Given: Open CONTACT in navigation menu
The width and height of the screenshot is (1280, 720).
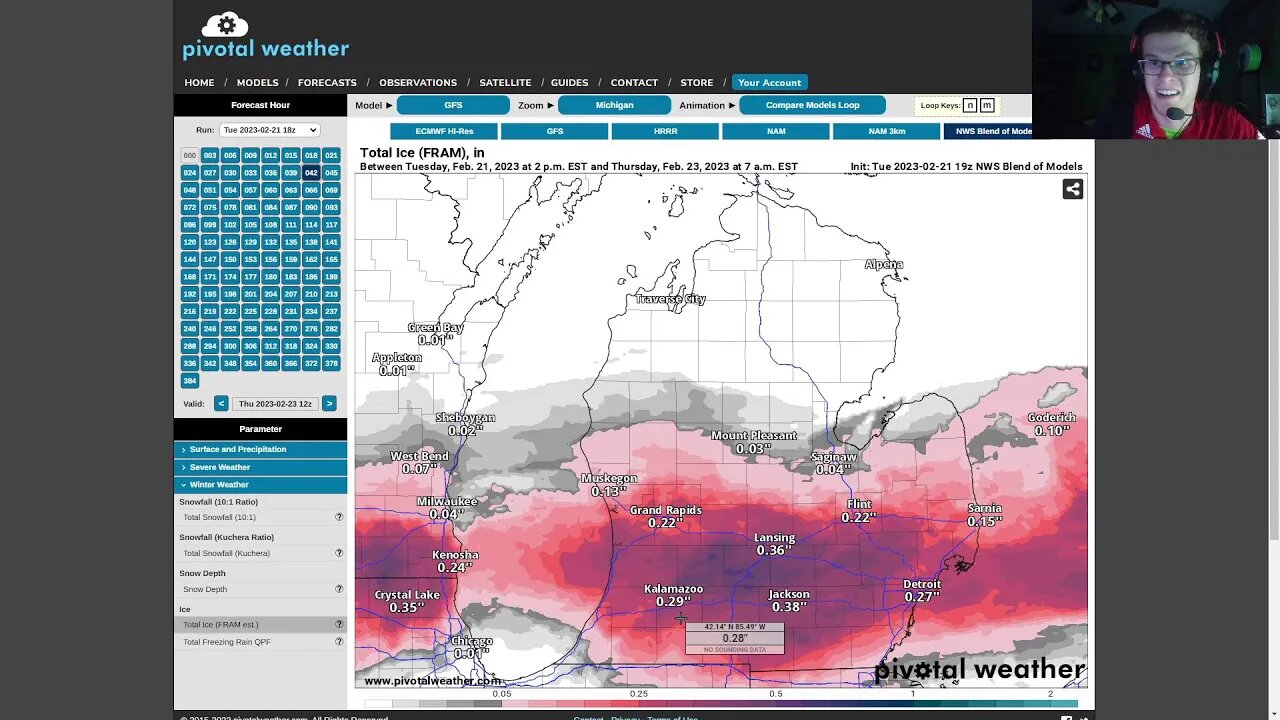Looking at the screenshot, I should 634,83.
